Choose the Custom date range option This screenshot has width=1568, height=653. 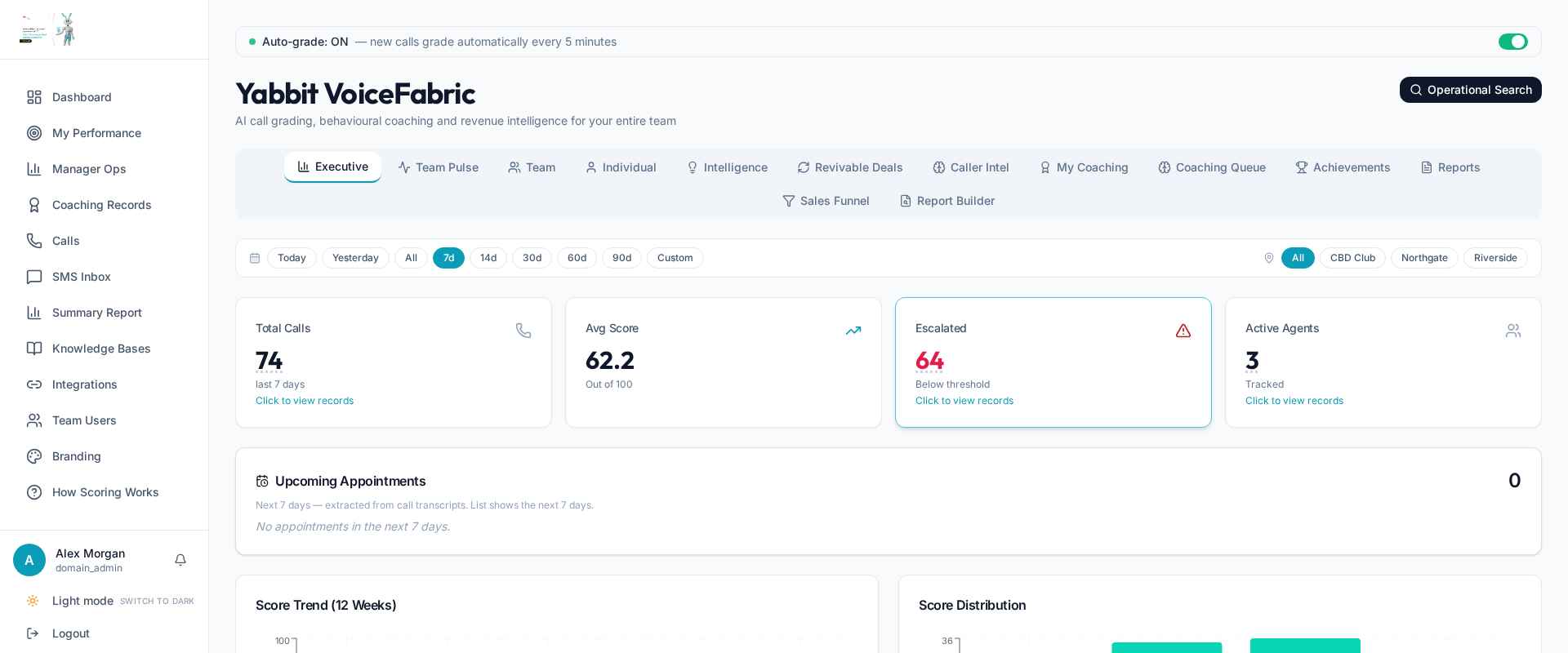675,258
